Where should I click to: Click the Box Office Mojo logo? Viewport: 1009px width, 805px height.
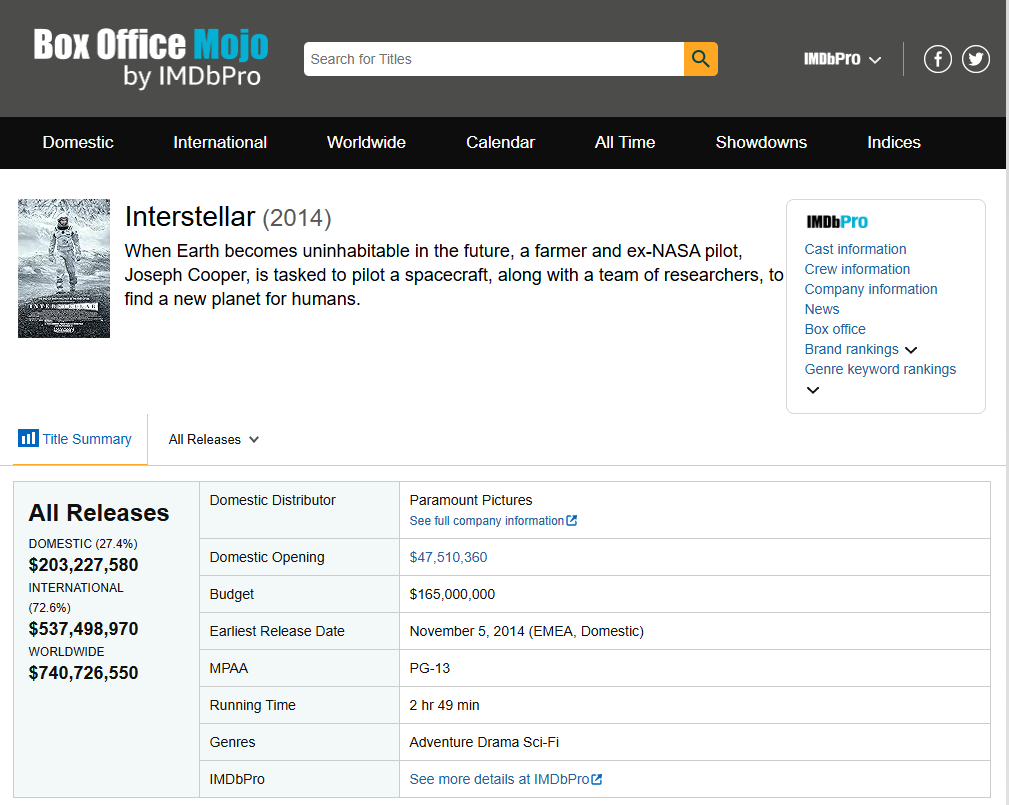coord(151,57)
